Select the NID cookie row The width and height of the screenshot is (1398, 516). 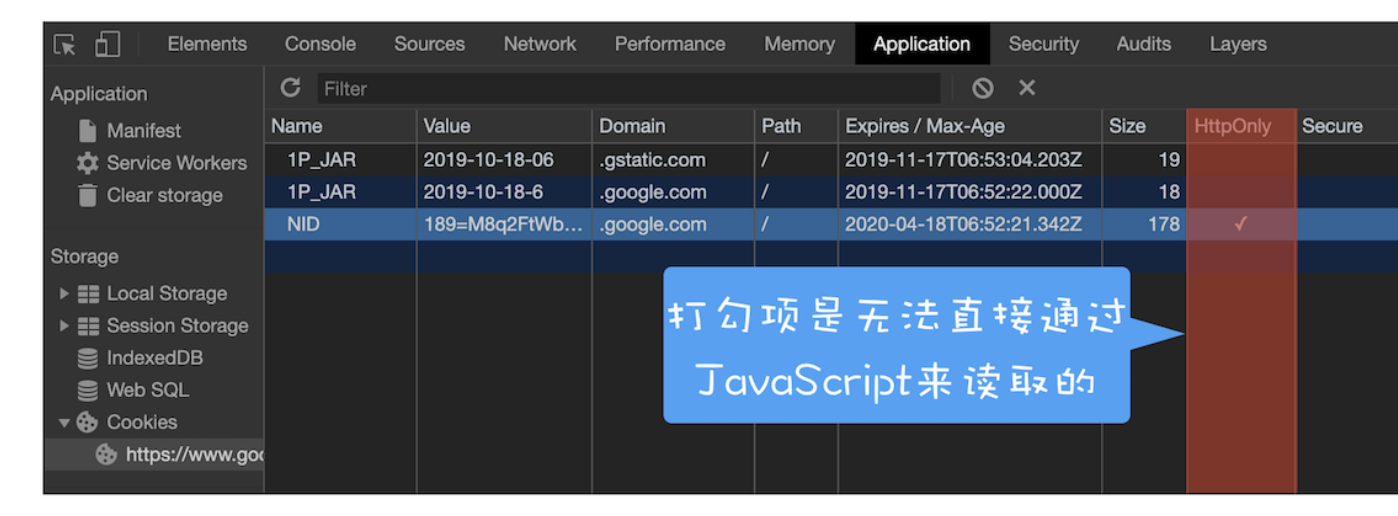click(831, 224)
